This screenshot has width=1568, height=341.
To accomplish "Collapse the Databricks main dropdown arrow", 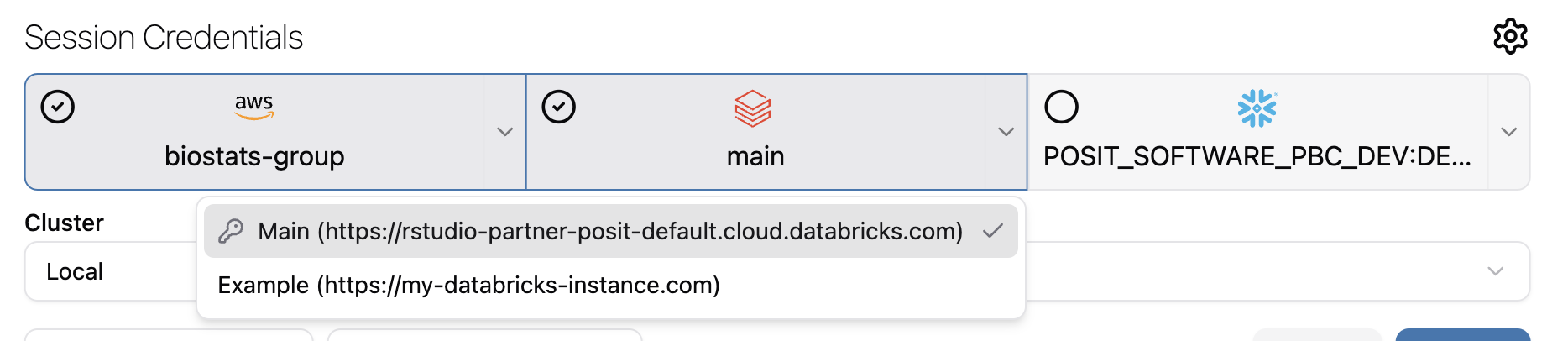I will click(1006, 132).
